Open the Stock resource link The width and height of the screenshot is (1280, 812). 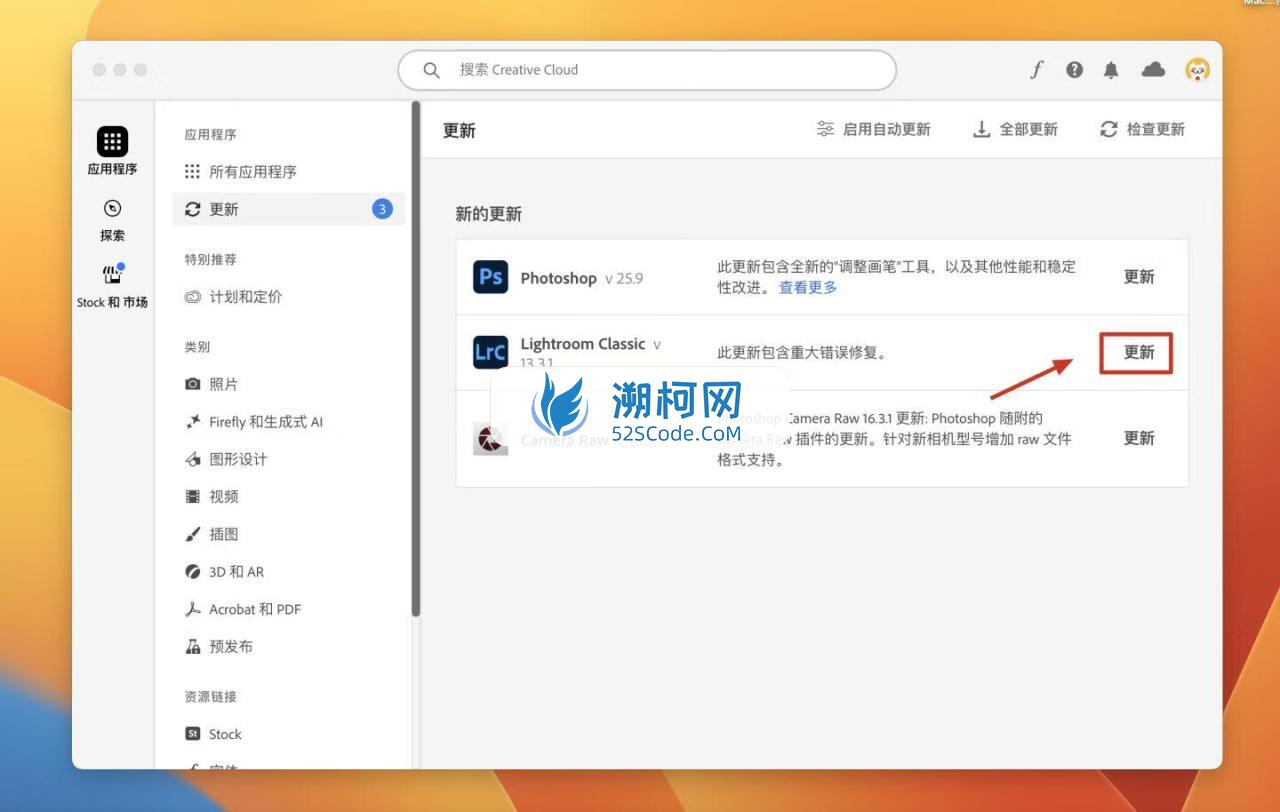pyautogui.click(x=288, y=734)
